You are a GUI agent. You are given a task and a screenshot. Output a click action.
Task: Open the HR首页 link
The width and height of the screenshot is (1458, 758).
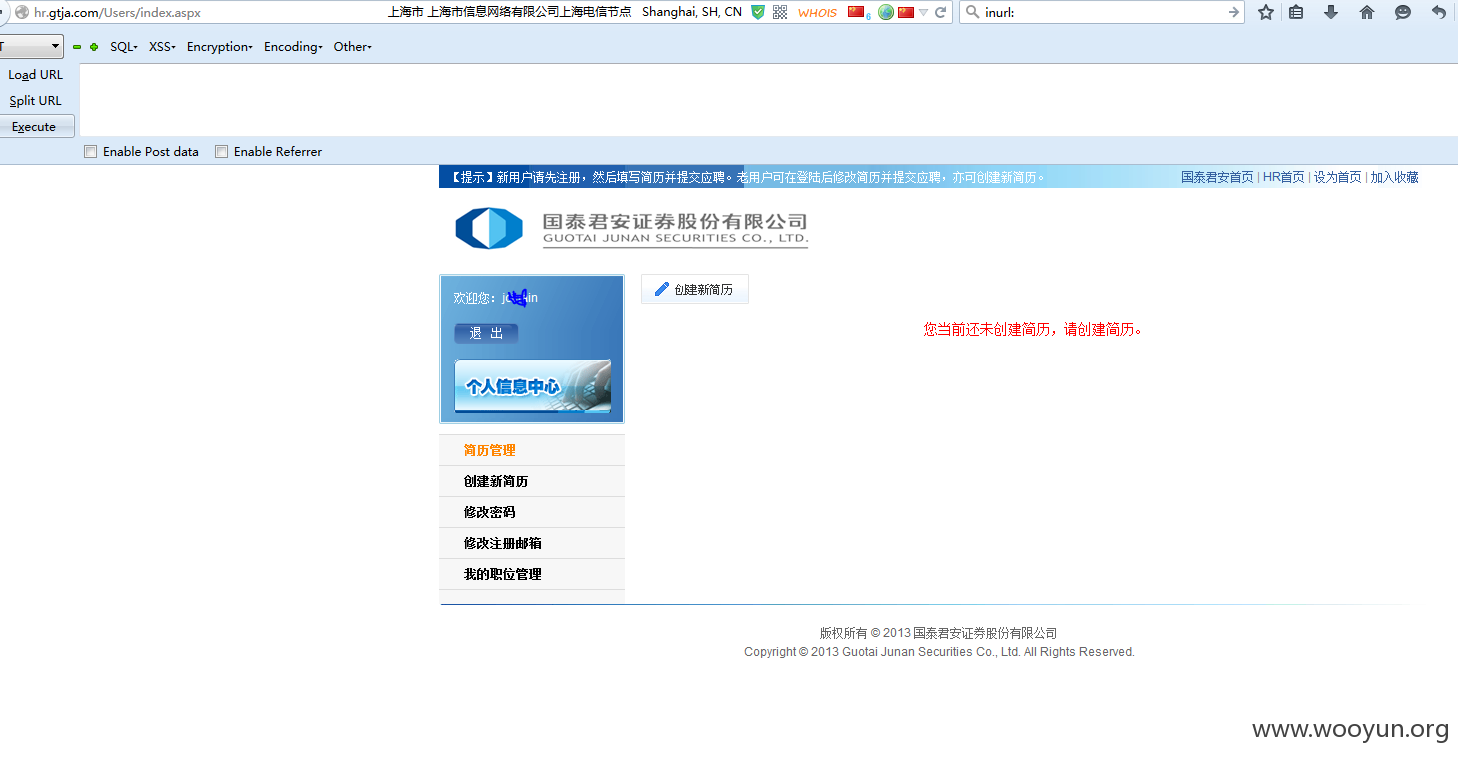pyautogui.click(x=1284, y=177)
